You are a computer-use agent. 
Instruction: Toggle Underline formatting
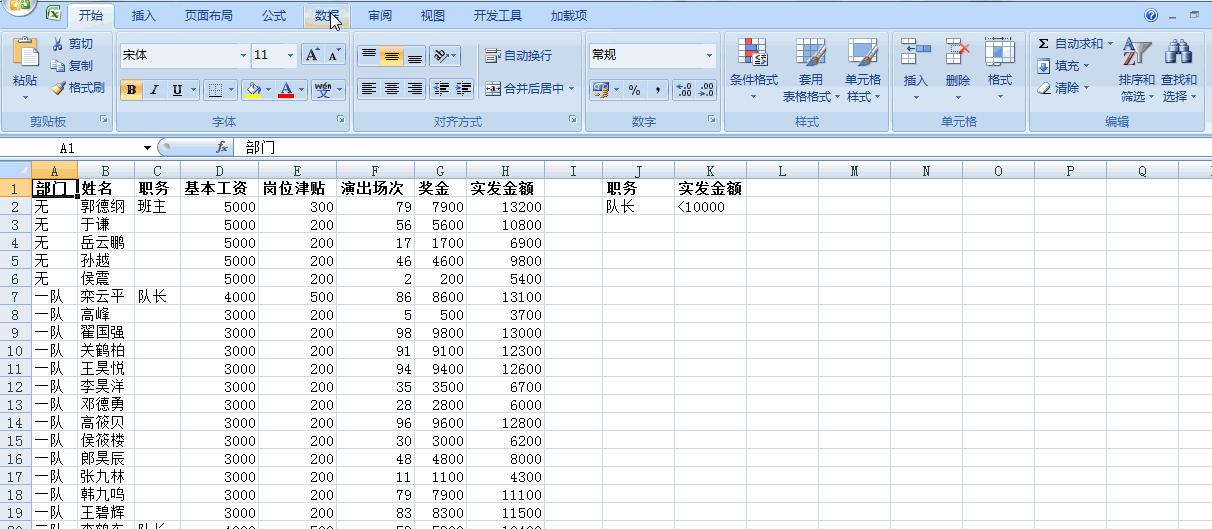(177, 90)
